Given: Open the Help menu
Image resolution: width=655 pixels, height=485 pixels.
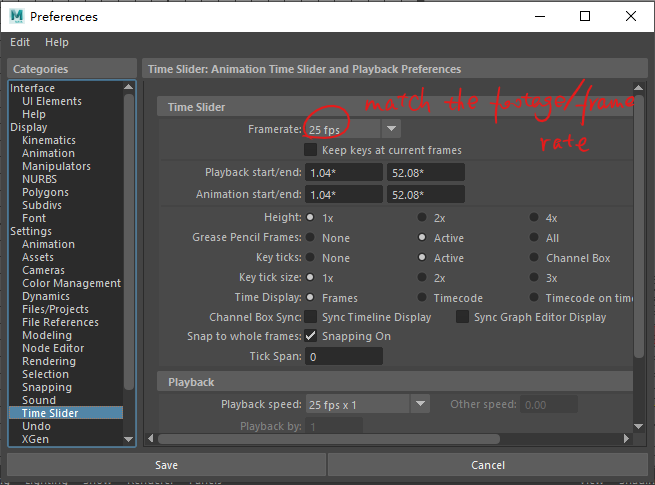Looking at the screenshot, I should tap(57, 42).
